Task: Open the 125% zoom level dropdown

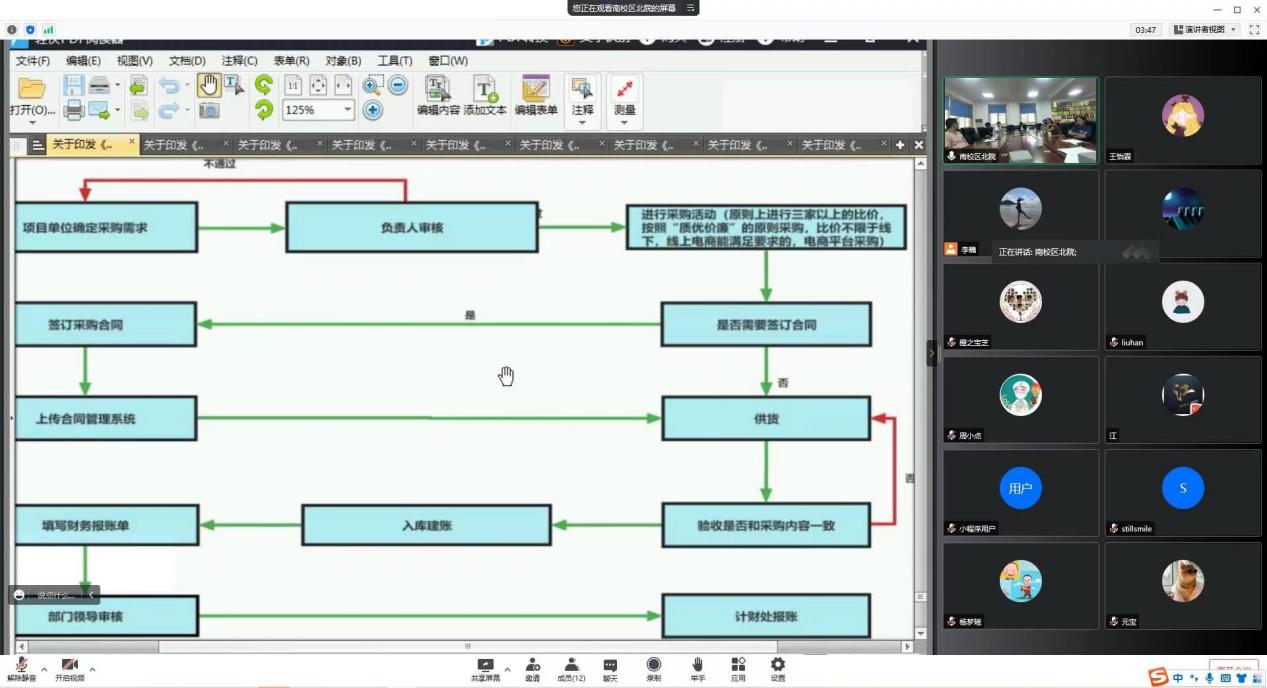Action: click(348, 110)
